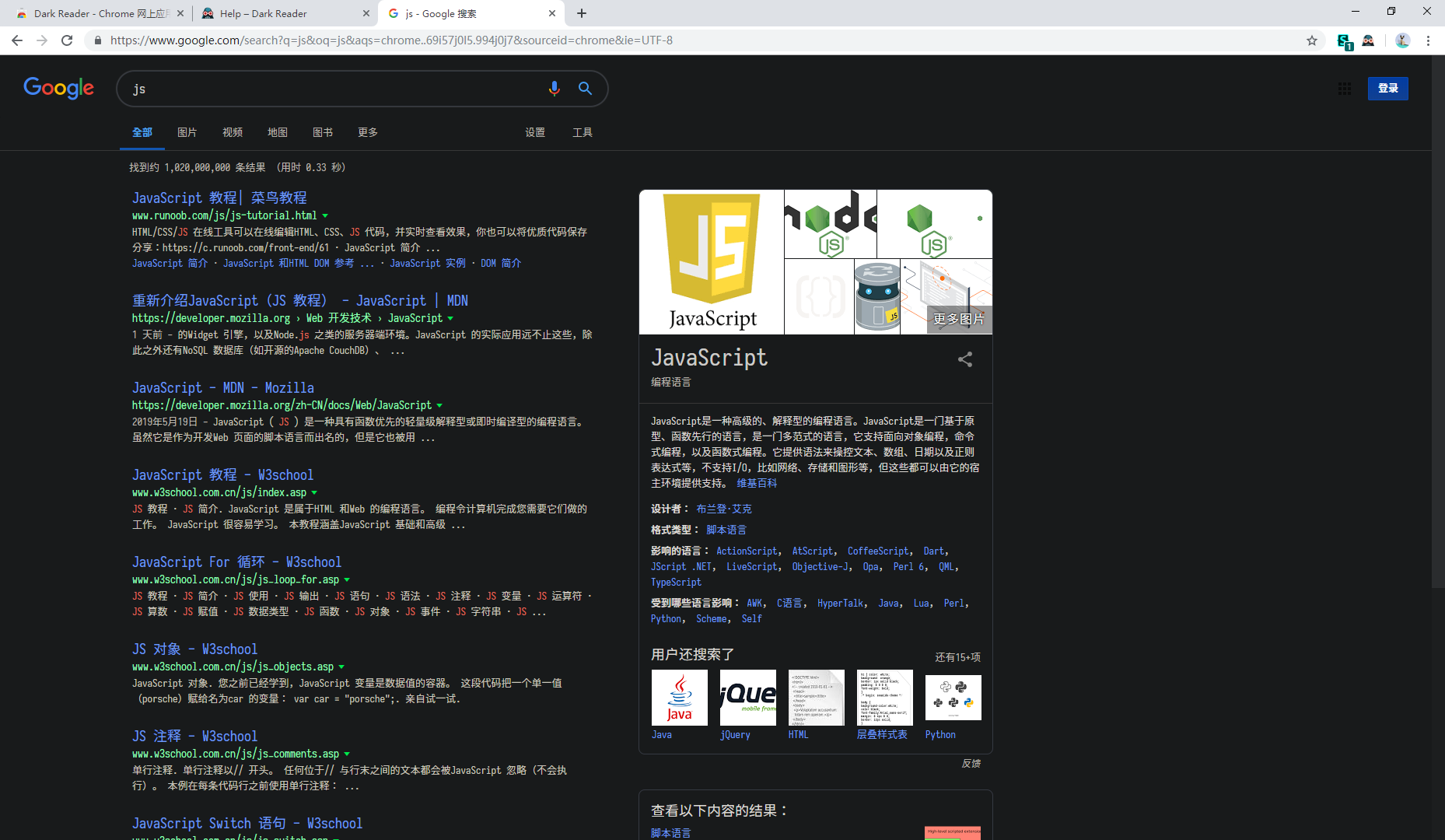Click the Google logo

(58, 89)
